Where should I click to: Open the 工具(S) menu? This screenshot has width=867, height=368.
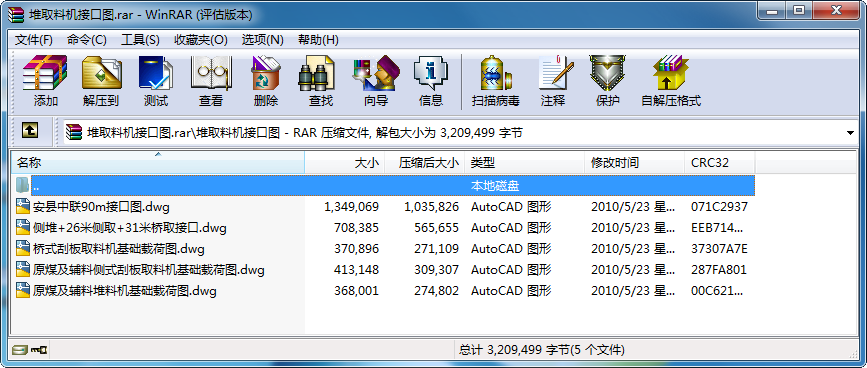coord(140,40)
